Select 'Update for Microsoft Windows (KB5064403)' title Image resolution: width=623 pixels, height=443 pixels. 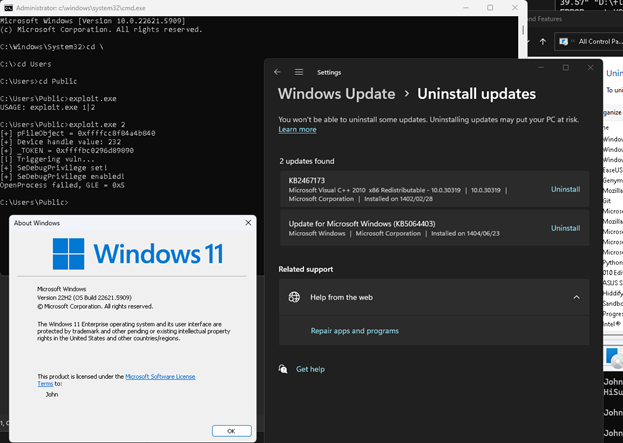point(362,224)
